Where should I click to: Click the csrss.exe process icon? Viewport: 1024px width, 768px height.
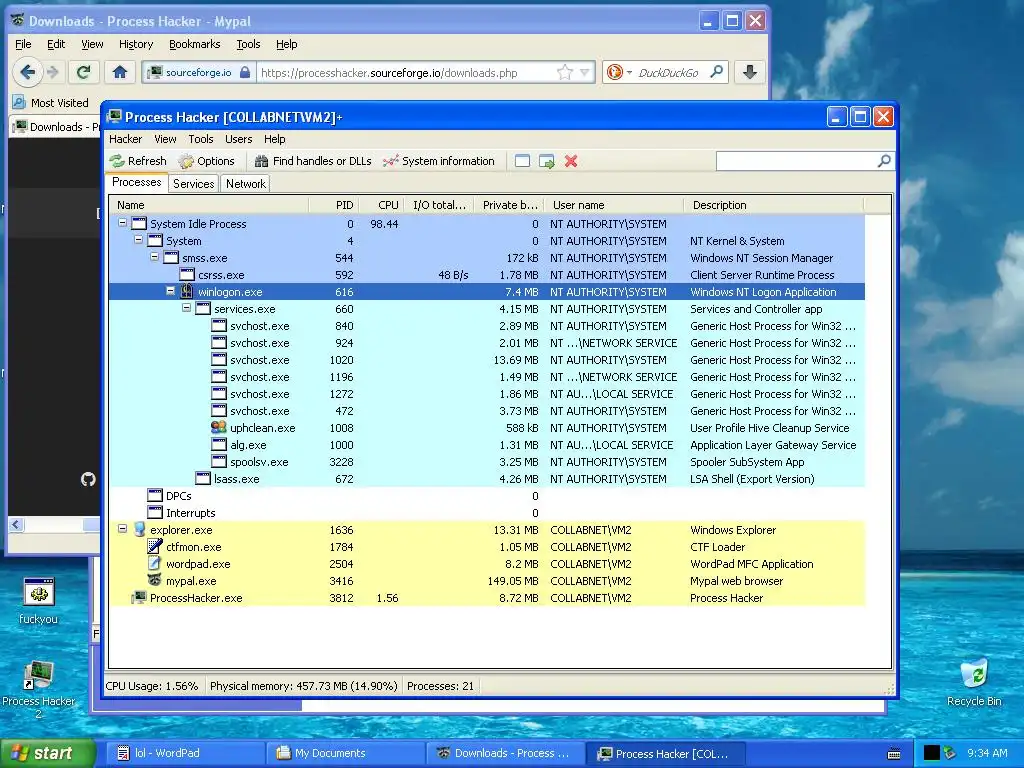point(187,275)
